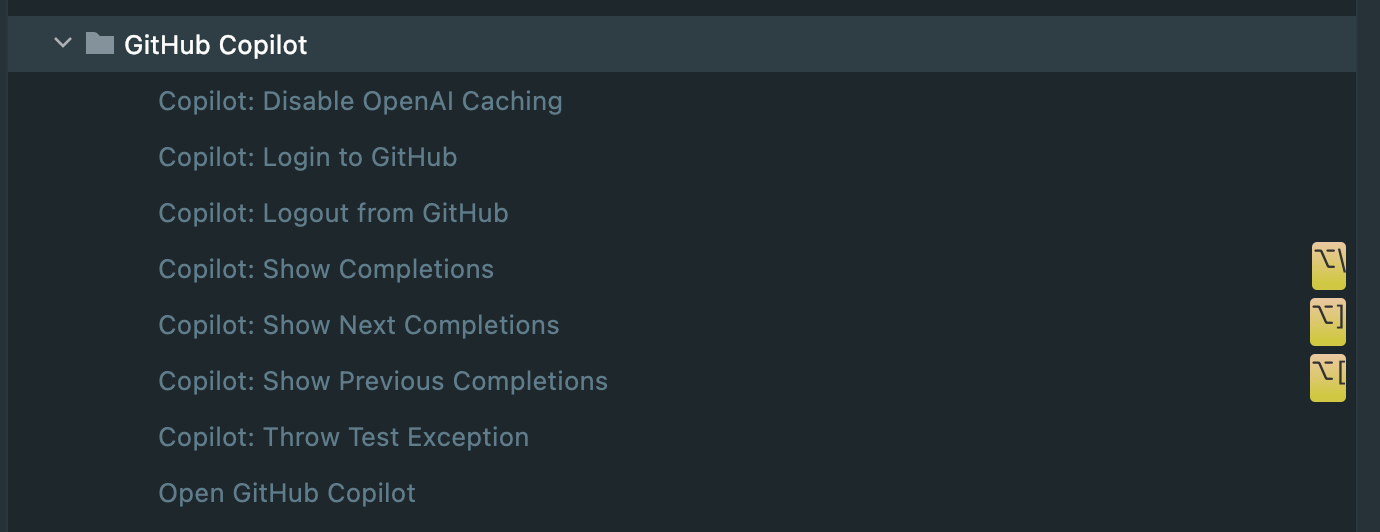Click the yellow badge beside Show Previous Completions

tap(1328, 377)
